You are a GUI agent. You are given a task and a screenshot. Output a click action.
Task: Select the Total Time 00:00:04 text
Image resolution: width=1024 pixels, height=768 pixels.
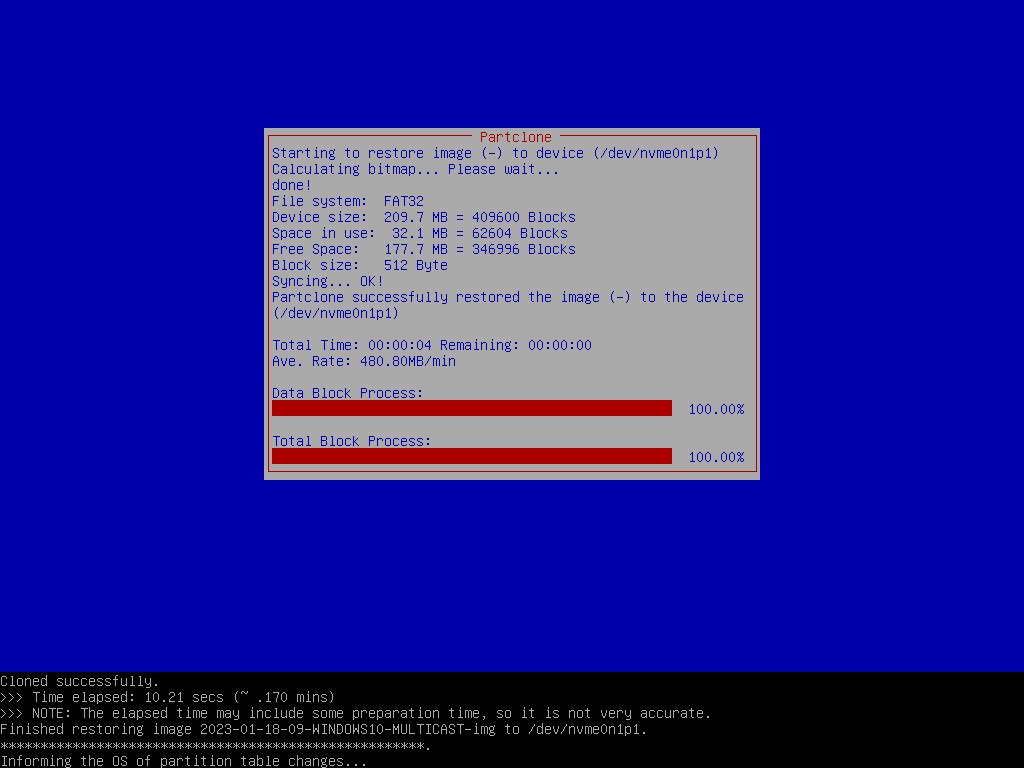pyautogui.click(x=352, y=345)
